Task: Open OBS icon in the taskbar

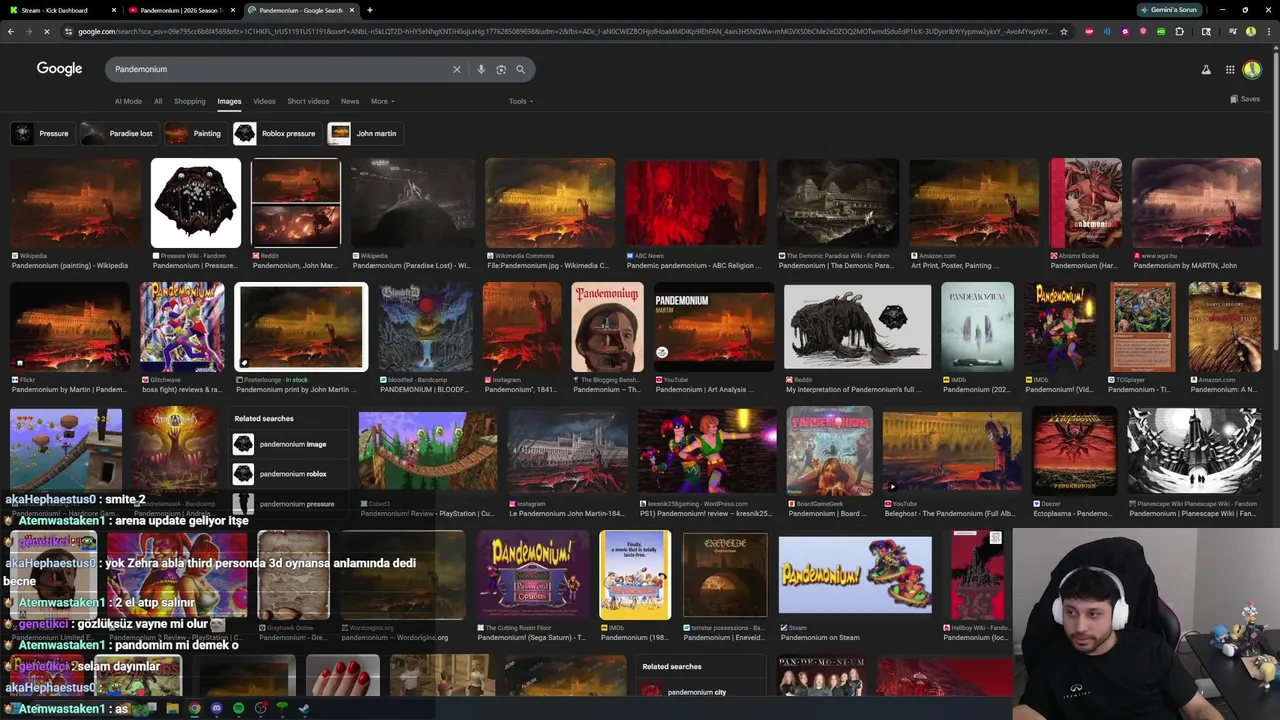Action: [260, 709]
